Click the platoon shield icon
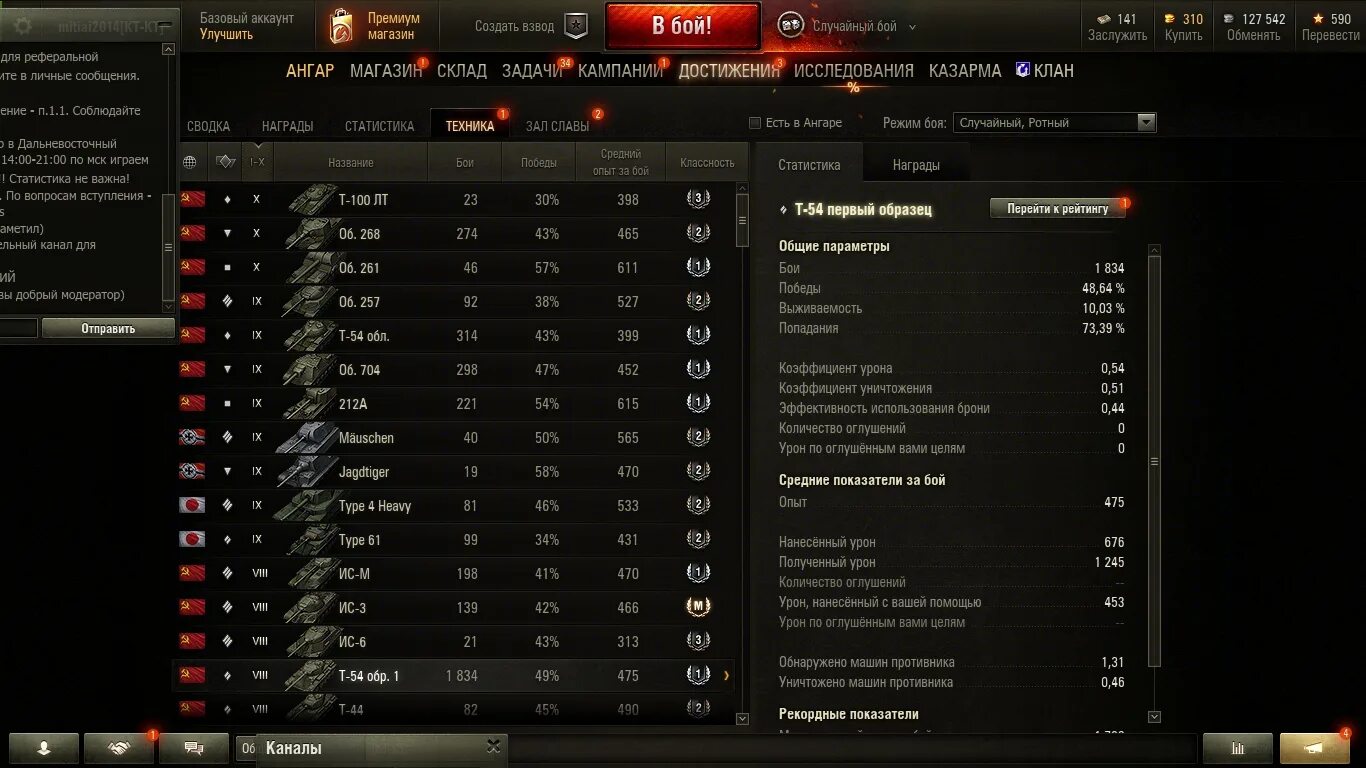 (576, 26)
